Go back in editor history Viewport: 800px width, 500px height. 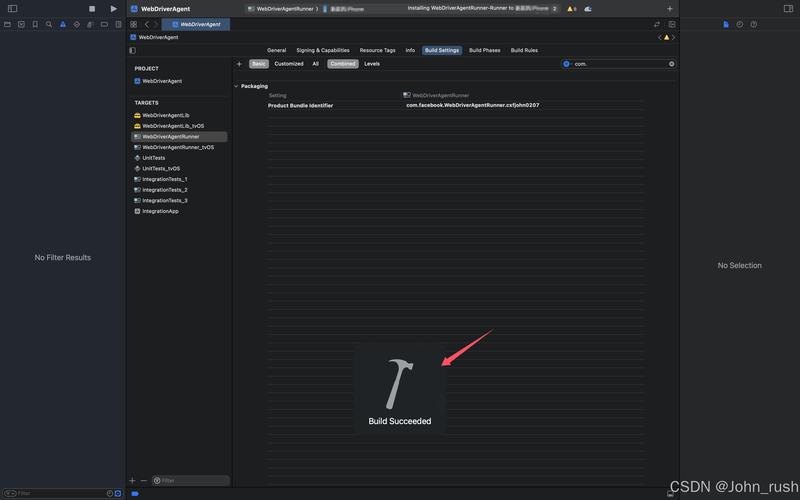[x=147, y=24]
